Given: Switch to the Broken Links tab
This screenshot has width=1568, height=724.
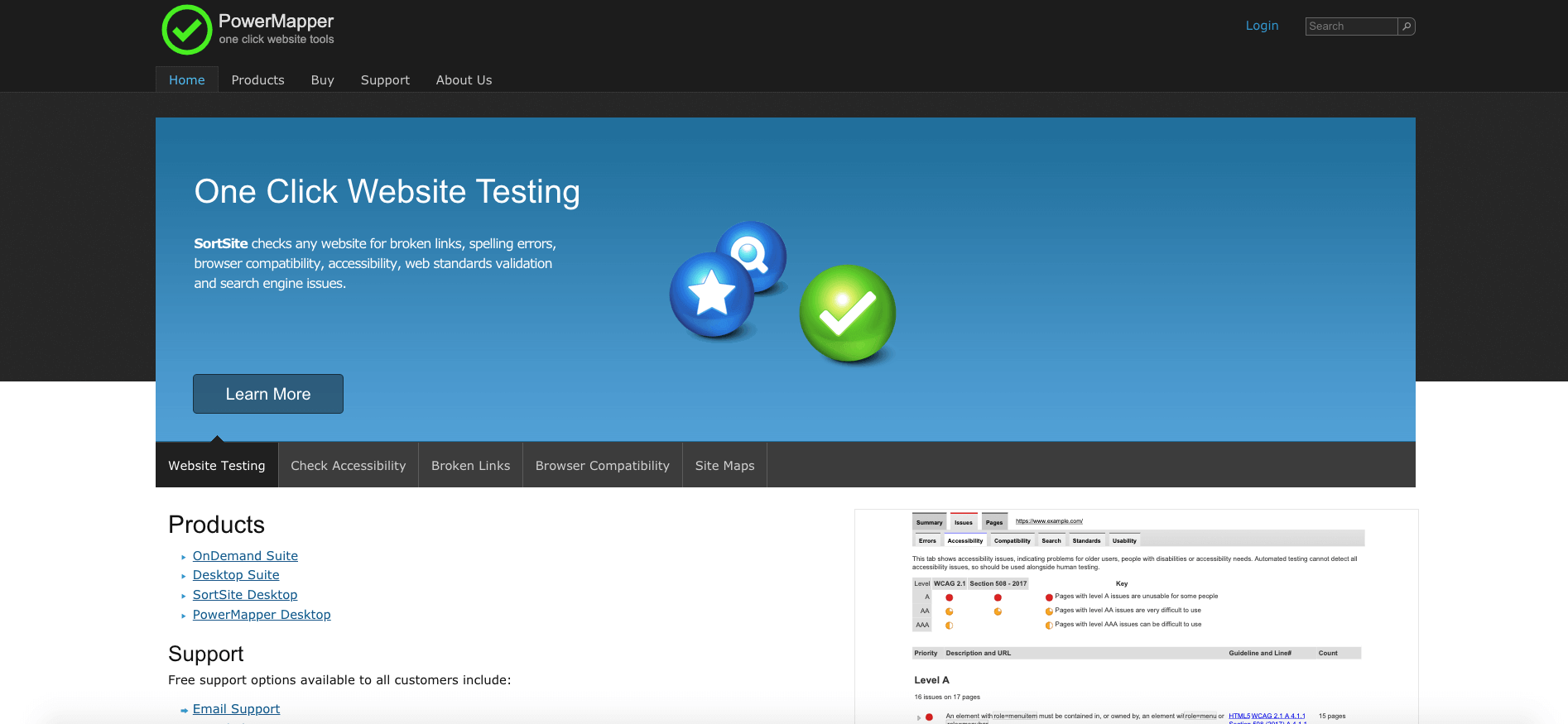Looking at the screenshot, I should [x=470, y=466].
